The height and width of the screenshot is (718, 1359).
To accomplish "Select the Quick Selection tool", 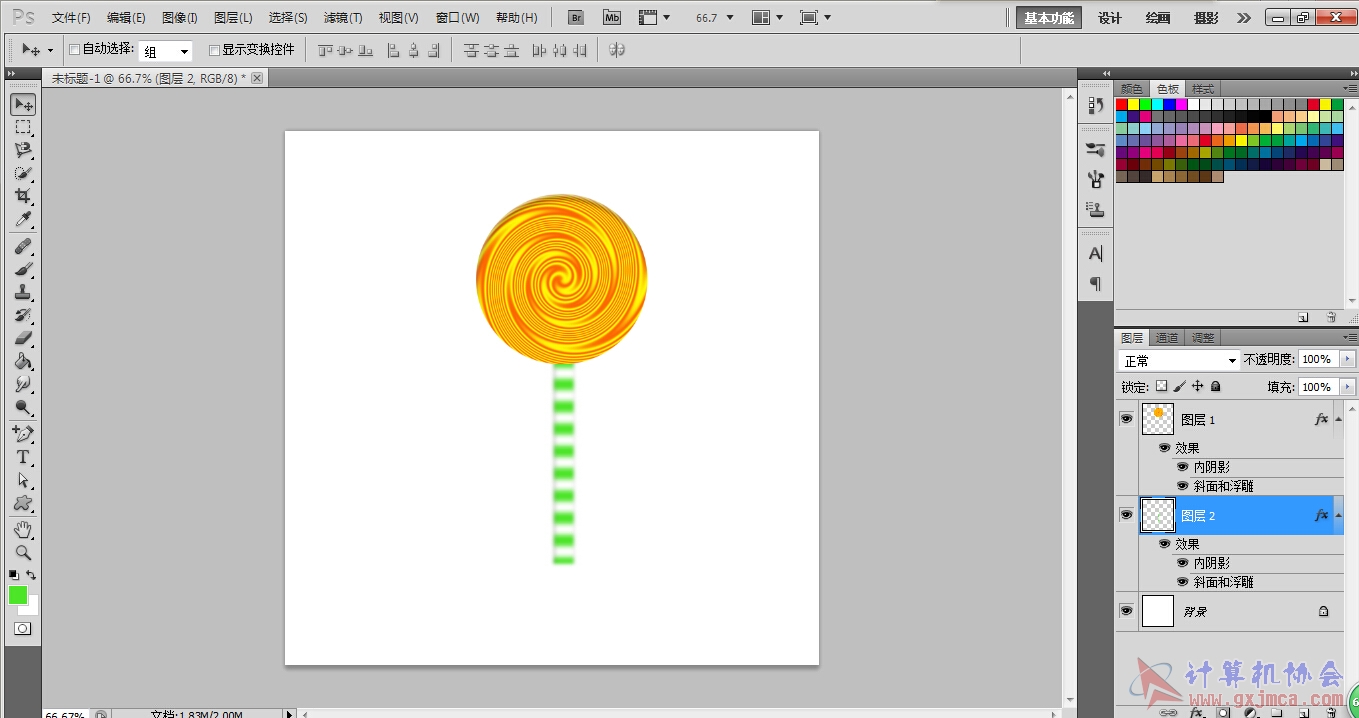I will (23, 173).
